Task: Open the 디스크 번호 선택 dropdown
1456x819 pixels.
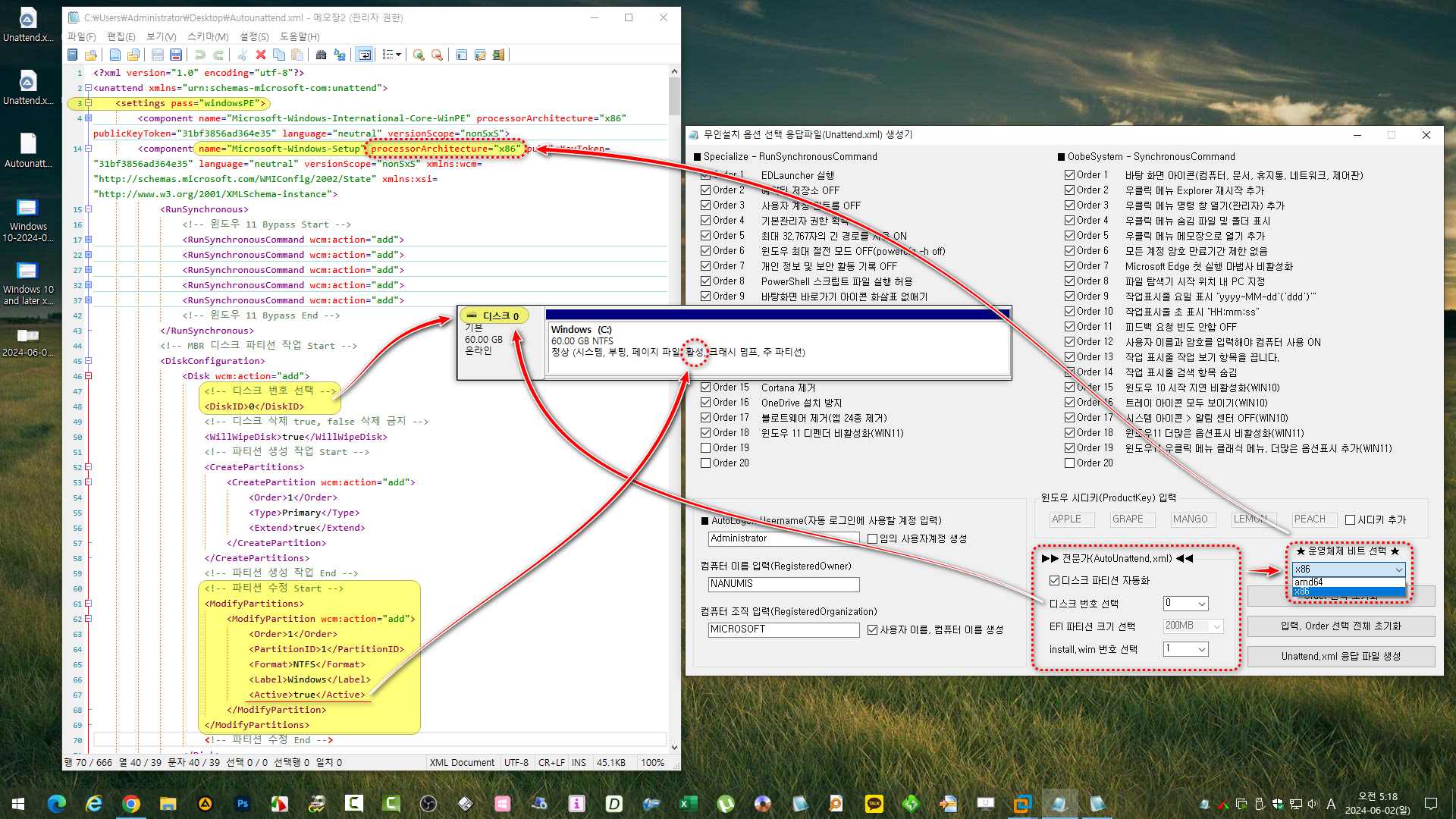Action: point(1185,604)
